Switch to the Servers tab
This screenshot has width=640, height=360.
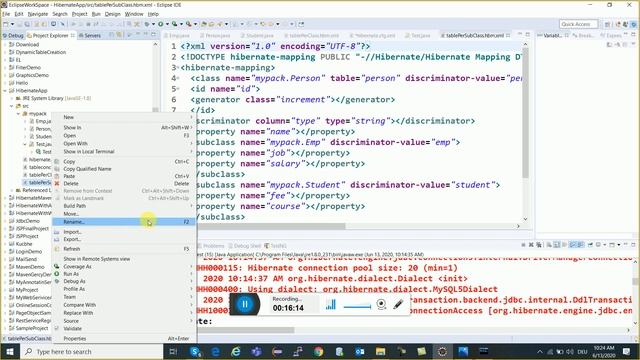89,36
